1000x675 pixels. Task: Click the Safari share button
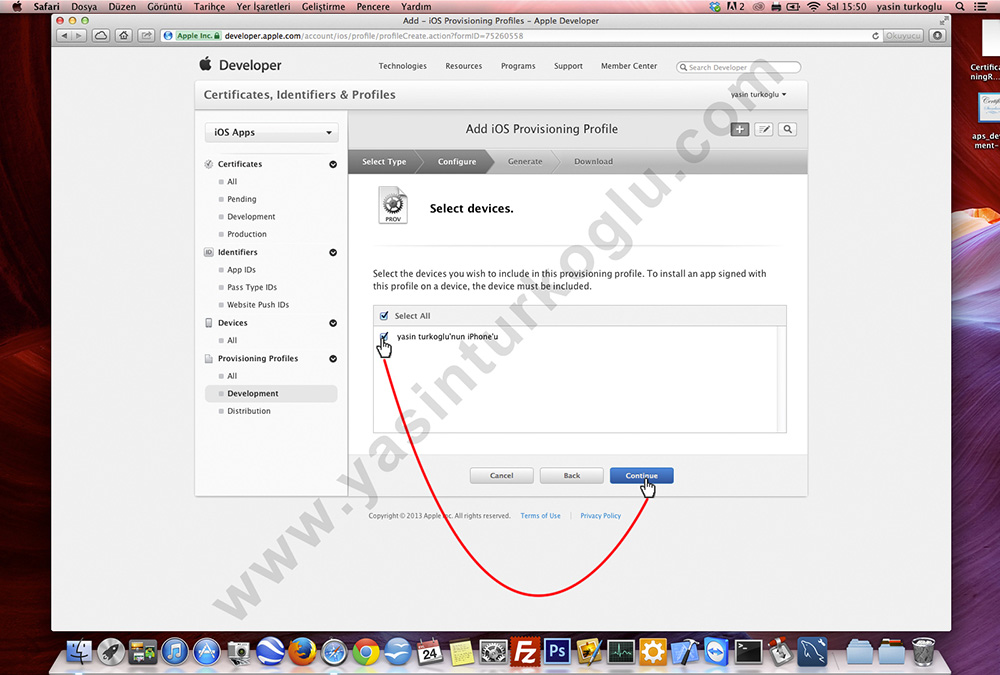tap(147, 36)
